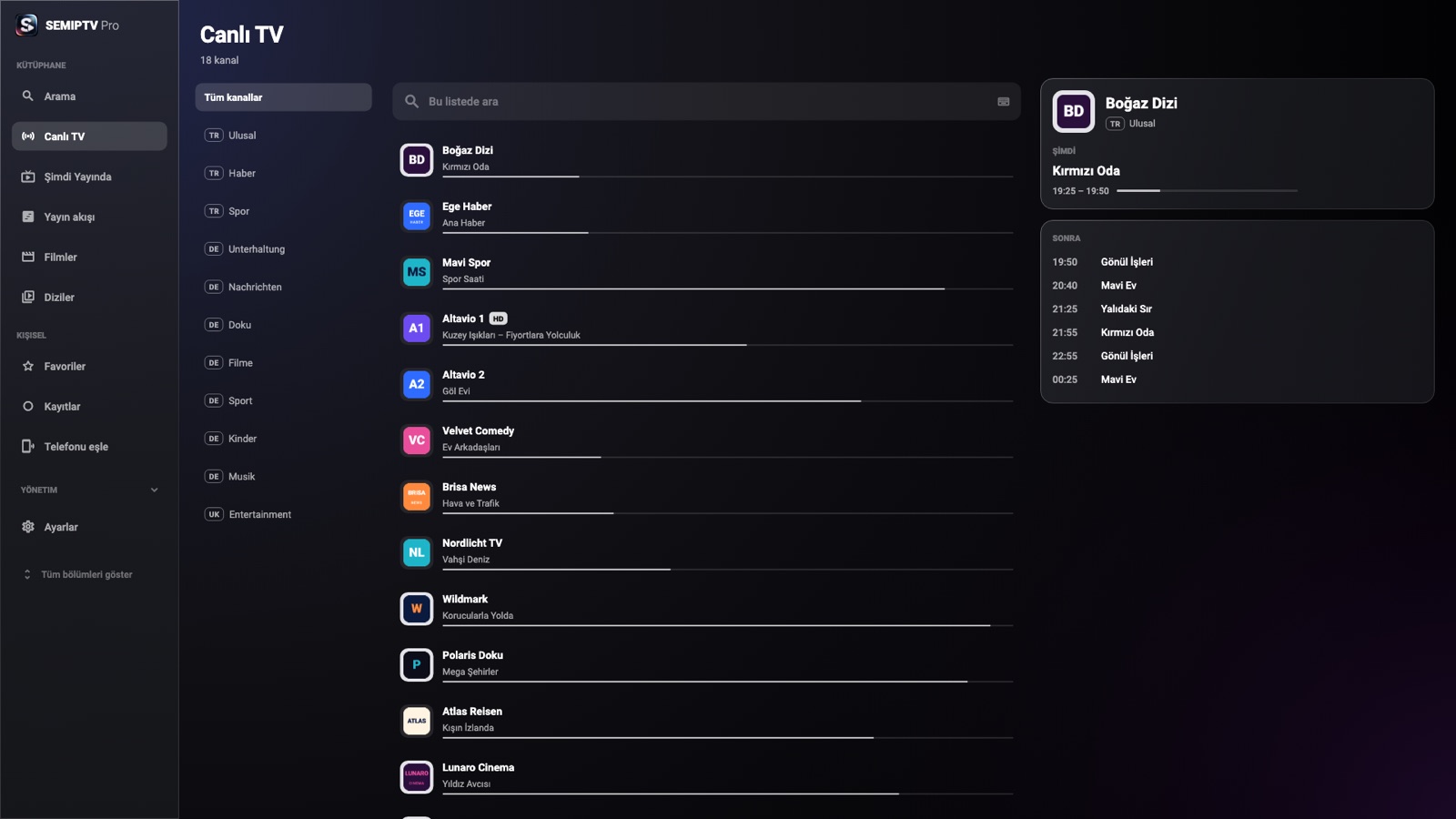Open Favoriler list
Viewport: 1456px width, 819px height.
click(x=89, y=366)
